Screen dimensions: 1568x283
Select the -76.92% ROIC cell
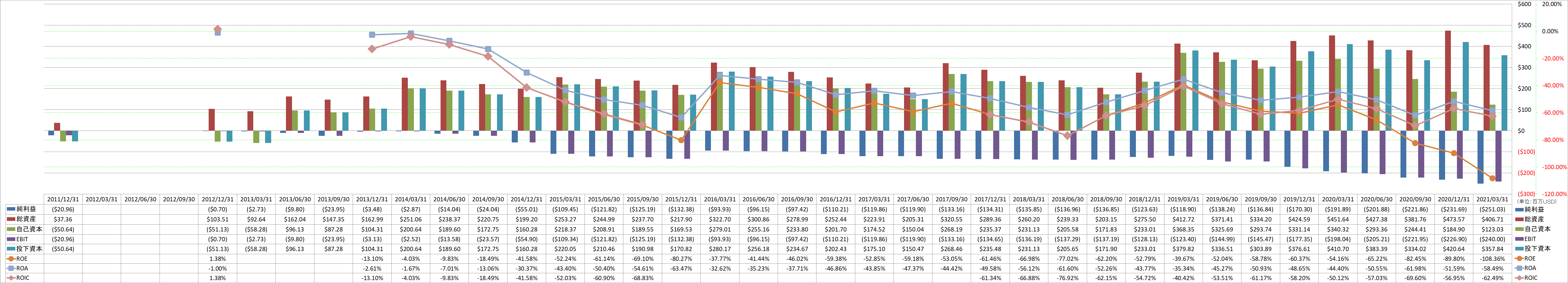pyautogui.click(x=1067, y=278)
